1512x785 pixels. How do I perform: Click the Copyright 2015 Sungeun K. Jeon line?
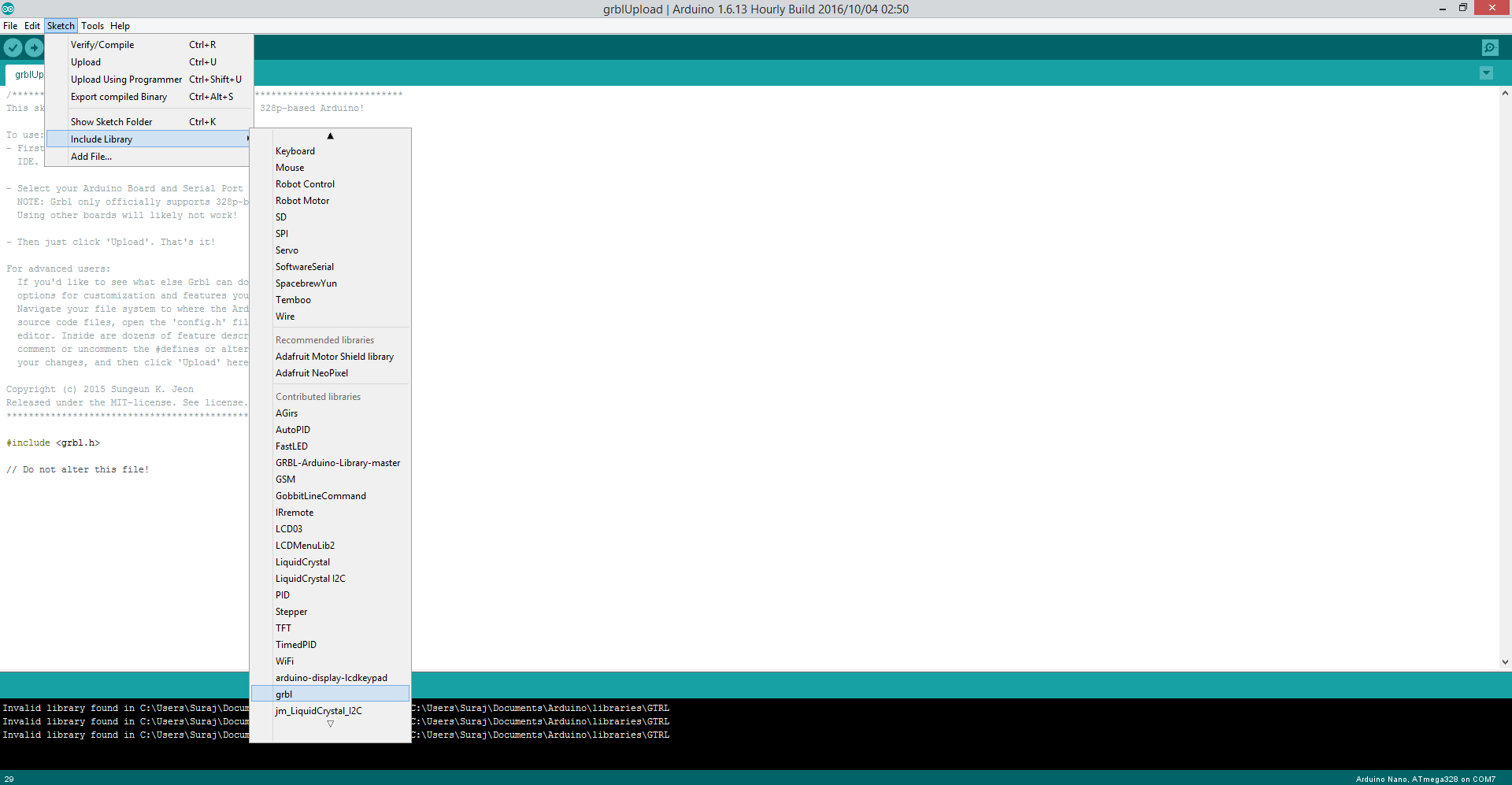tap(100, 390)
